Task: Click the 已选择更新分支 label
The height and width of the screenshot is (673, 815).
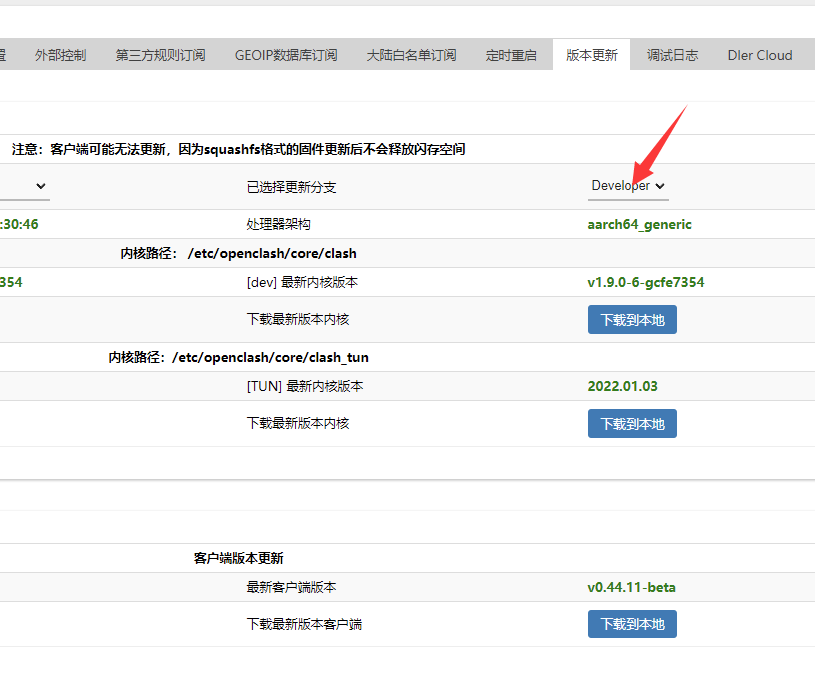Action: tap(291, 187)
